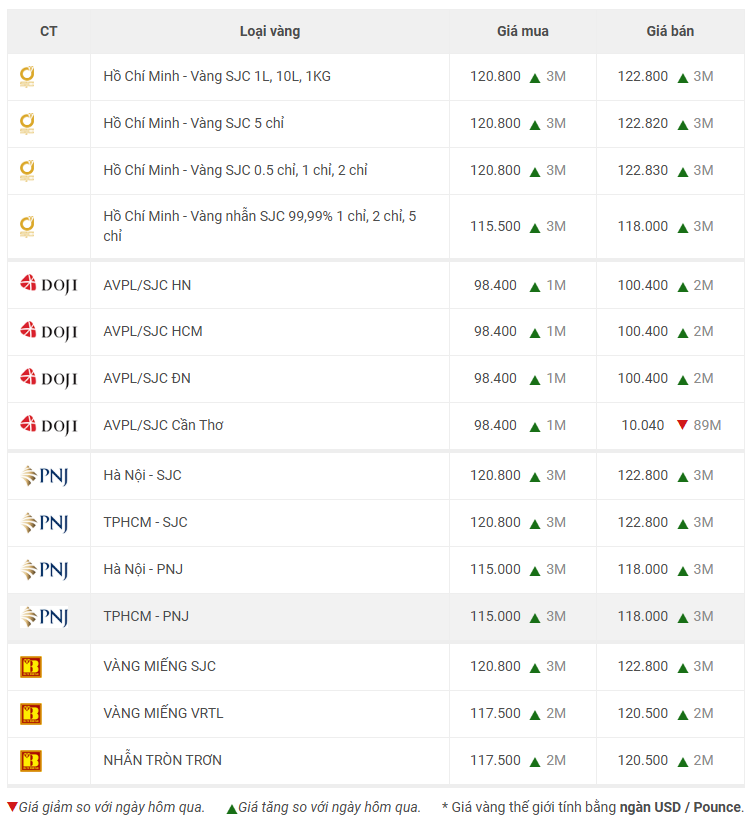Screen dimensions: 754x830
Task: Click DOJI logo in the AVPL/SJC HN row
Action: (49, 285)
